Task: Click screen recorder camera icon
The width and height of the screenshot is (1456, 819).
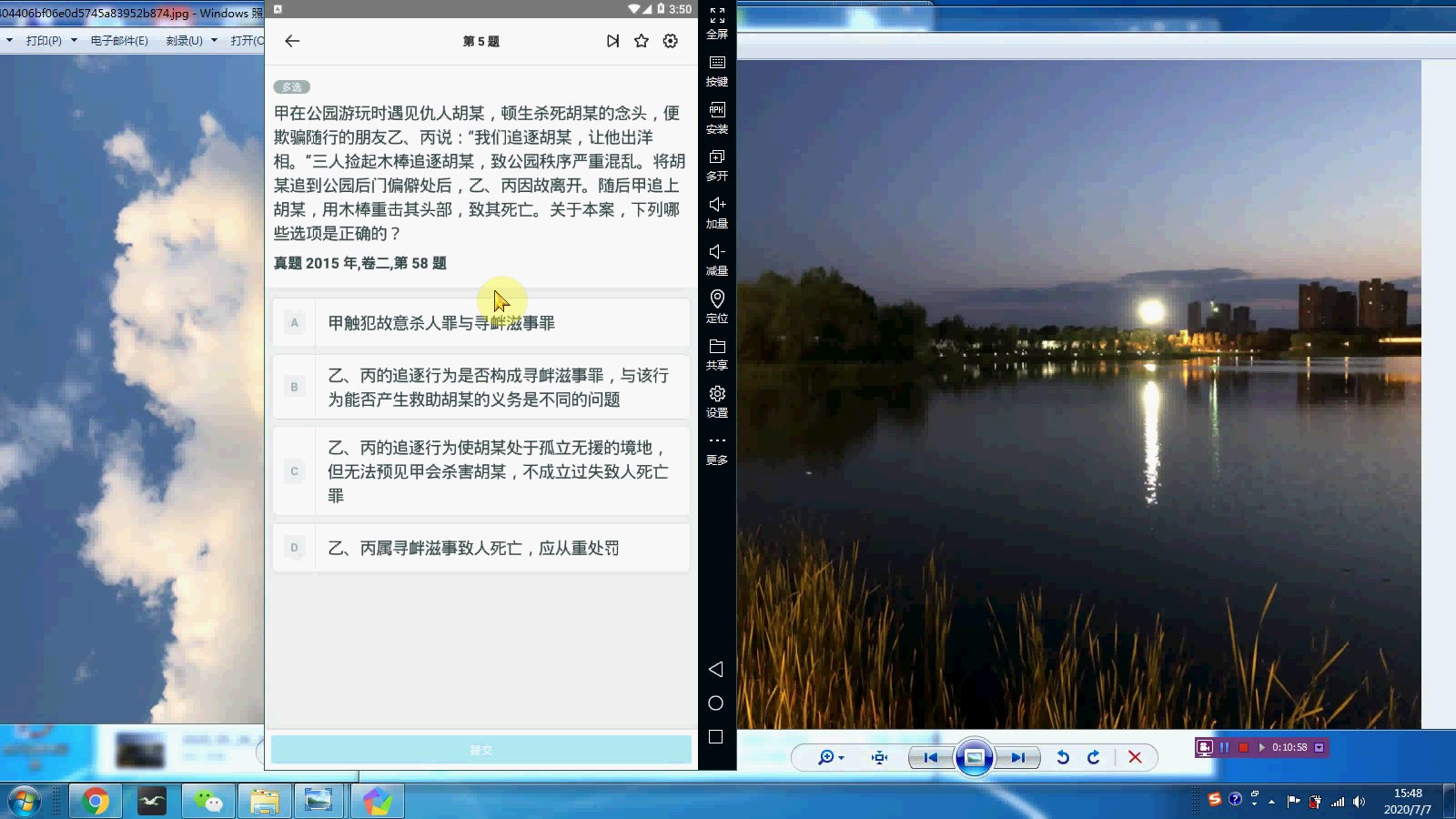Action: (x=1205, y=747)
